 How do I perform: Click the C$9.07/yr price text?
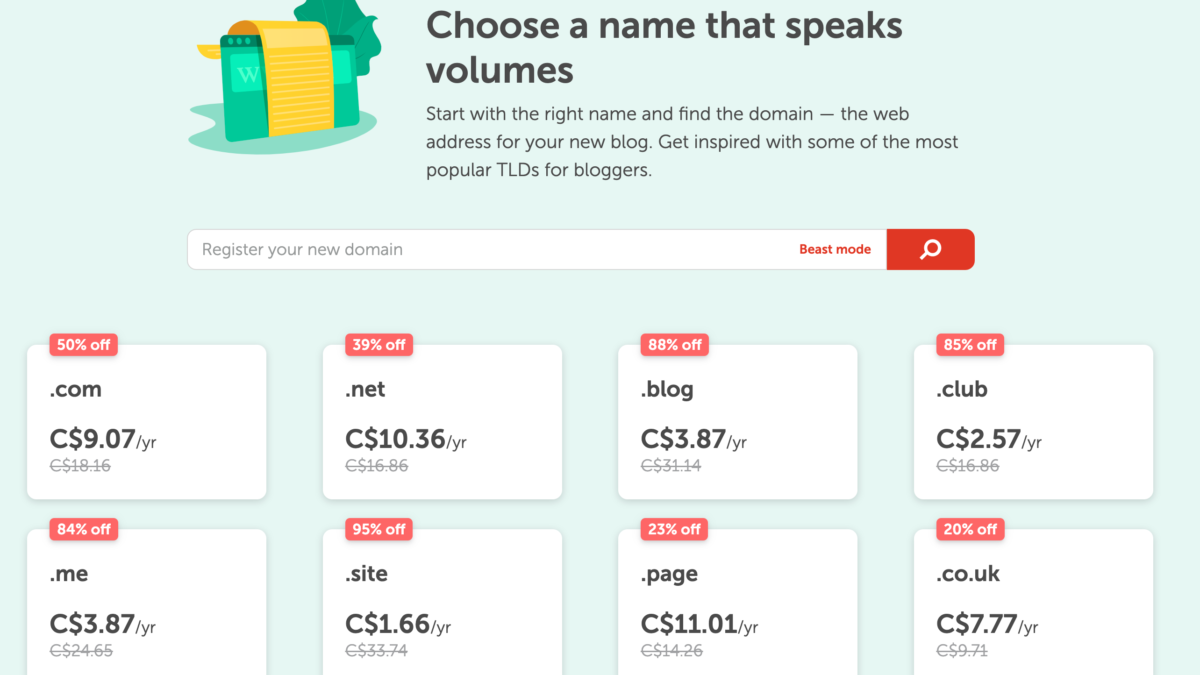click(103, 439)
